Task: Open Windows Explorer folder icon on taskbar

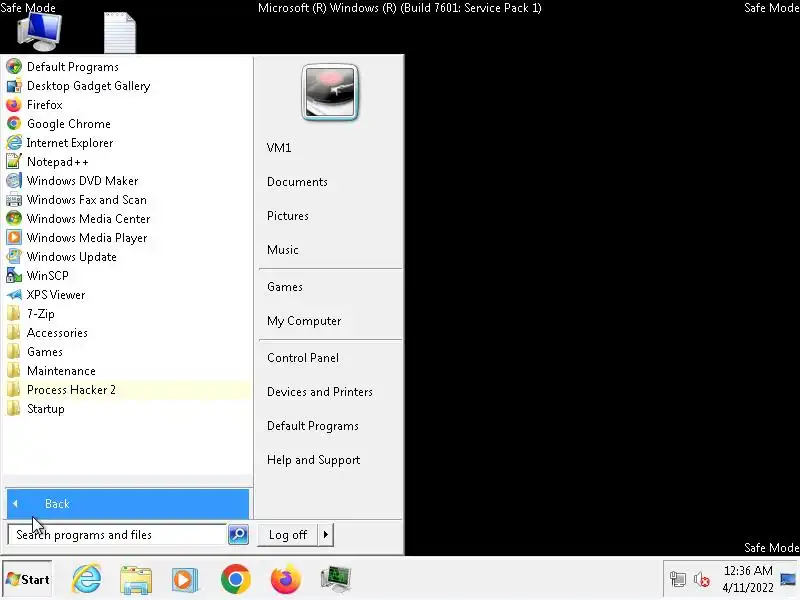Action: pyautogui.click(x=136, y=579)
